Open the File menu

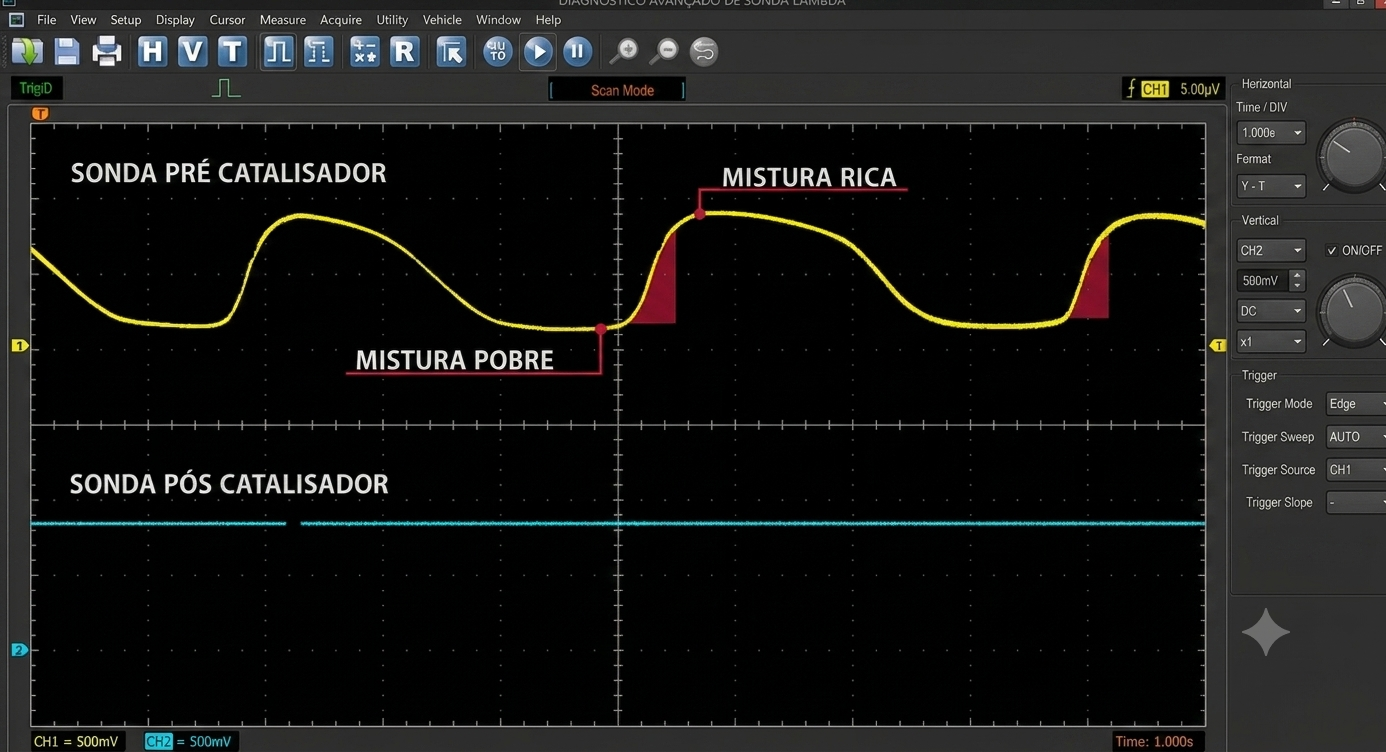tap(47, 19)
